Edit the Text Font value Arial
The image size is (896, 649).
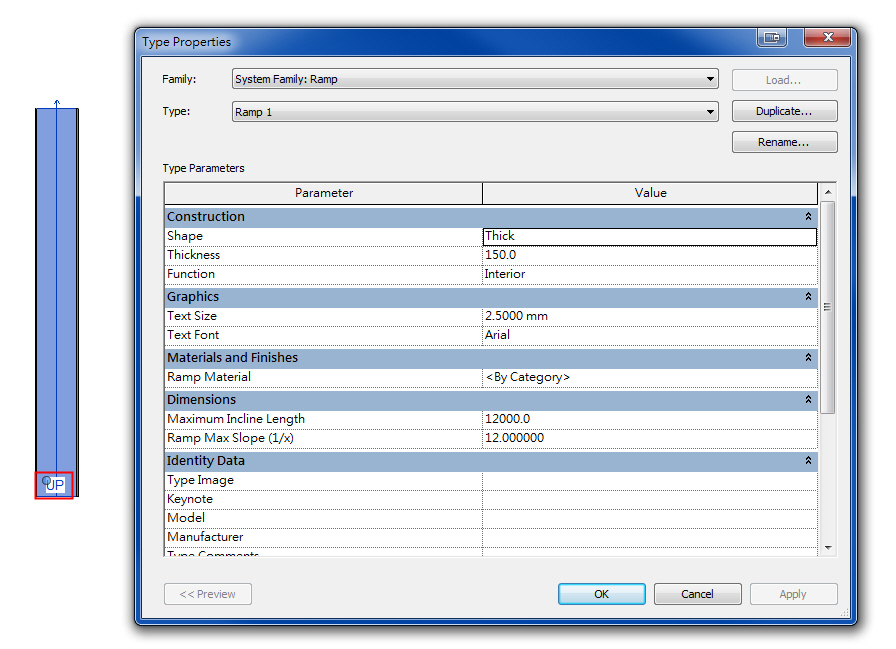point(650,335)
